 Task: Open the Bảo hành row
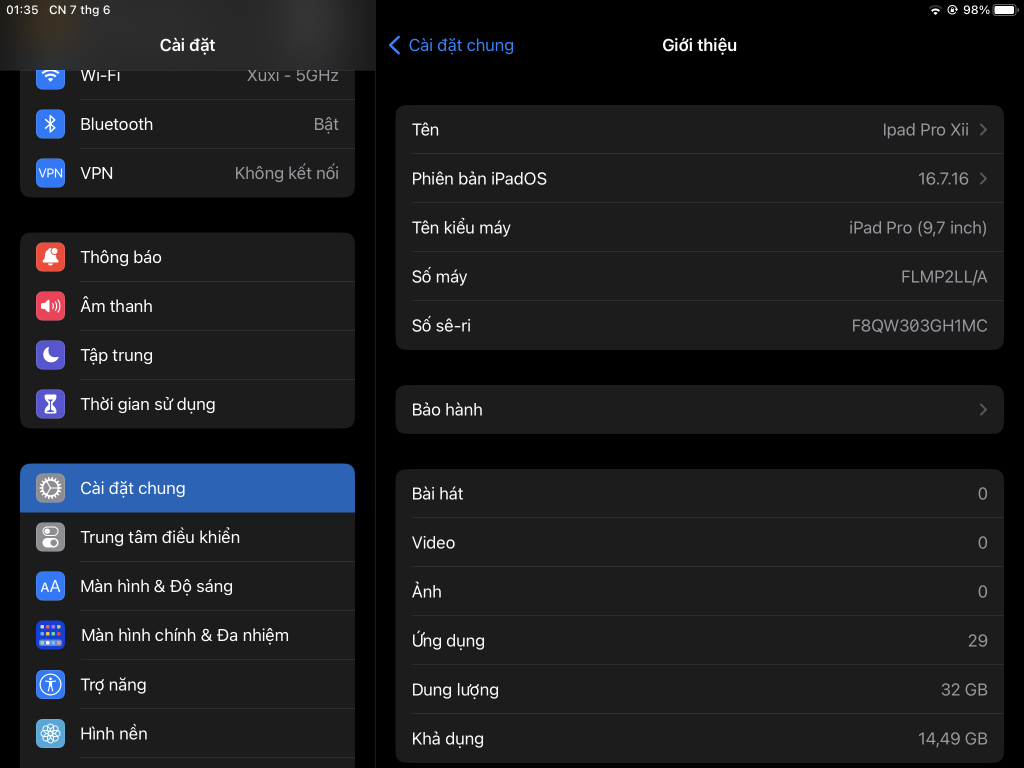pyautogui.click(x=699, y=409)
